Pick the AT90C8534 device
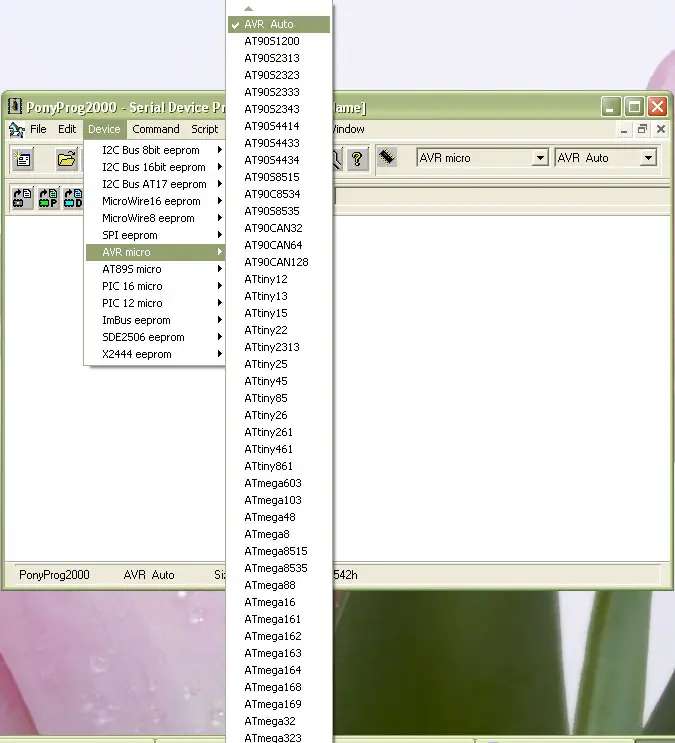The image size is (675, 743). pyautogui.click(x=279, y=194)
